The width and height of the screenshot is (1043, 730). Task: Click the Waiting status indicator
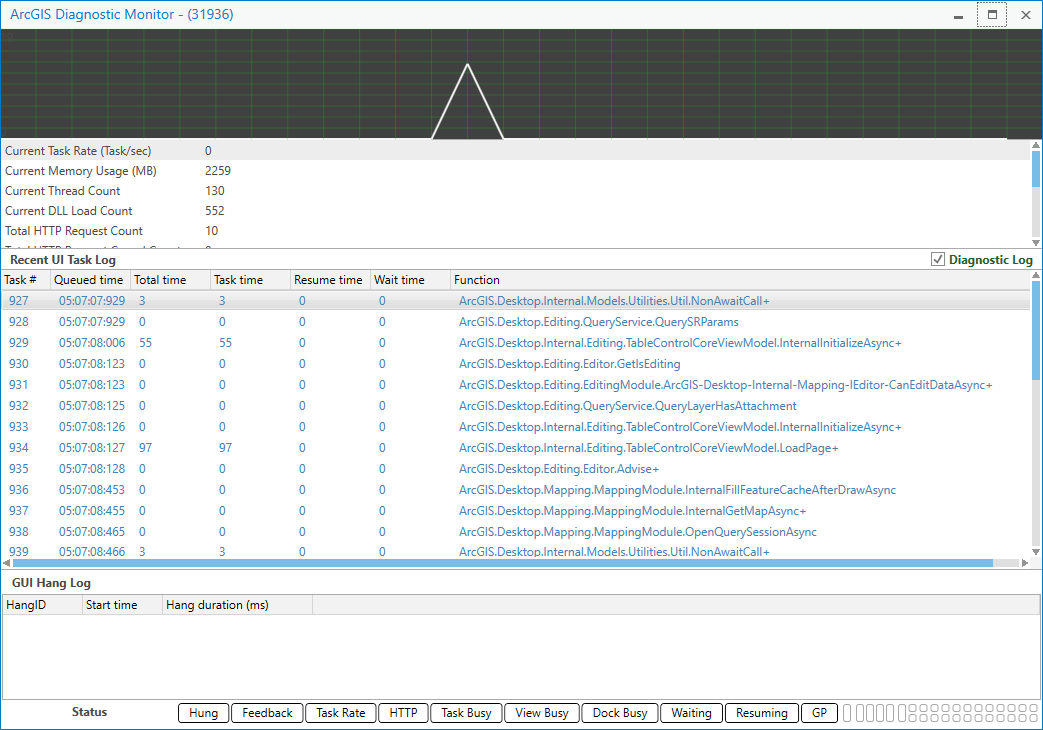click(x=691, y=712)
